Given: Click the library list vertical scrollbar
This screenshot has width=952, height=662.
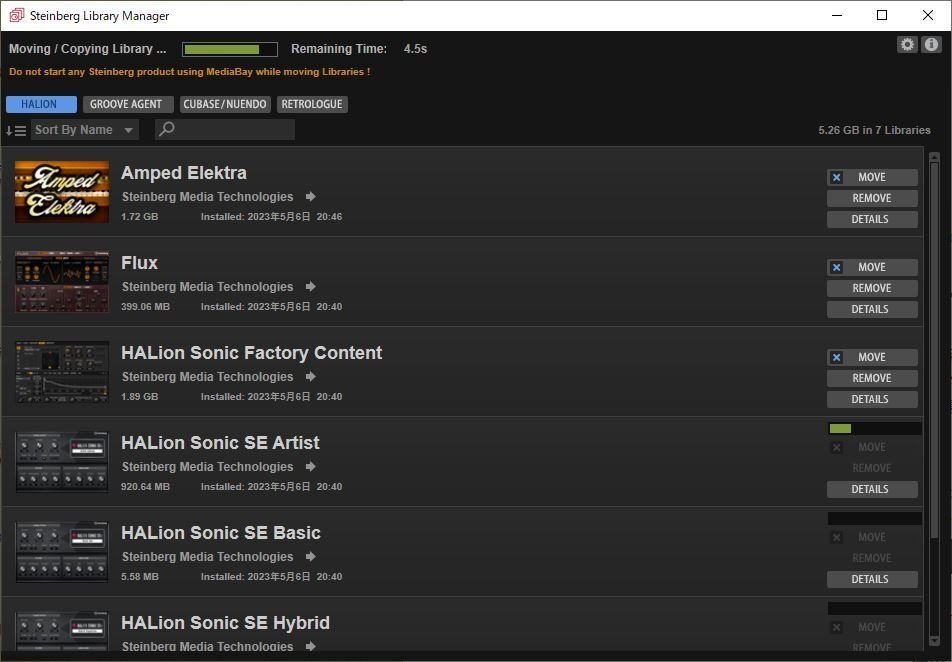Looking at the screenshot, I should 934,351.
